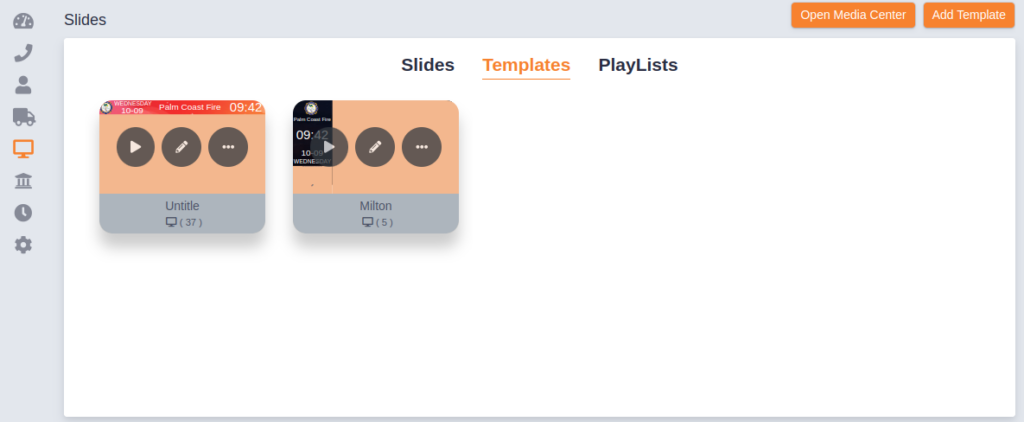Open the dashboard speedometer sidebar icon

point(24,21)
